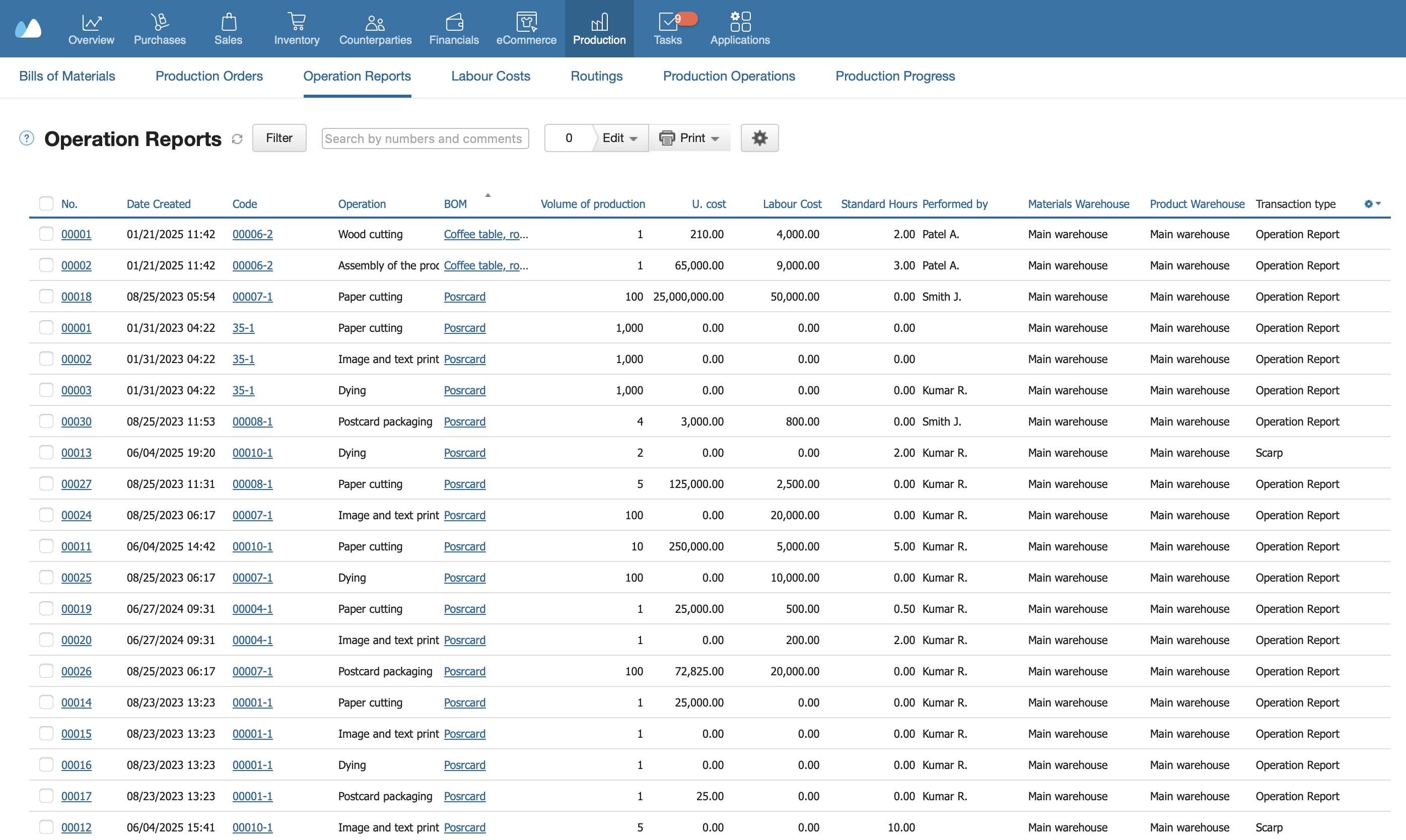Open the Financials wallet icon

click(x=454, y=22)
